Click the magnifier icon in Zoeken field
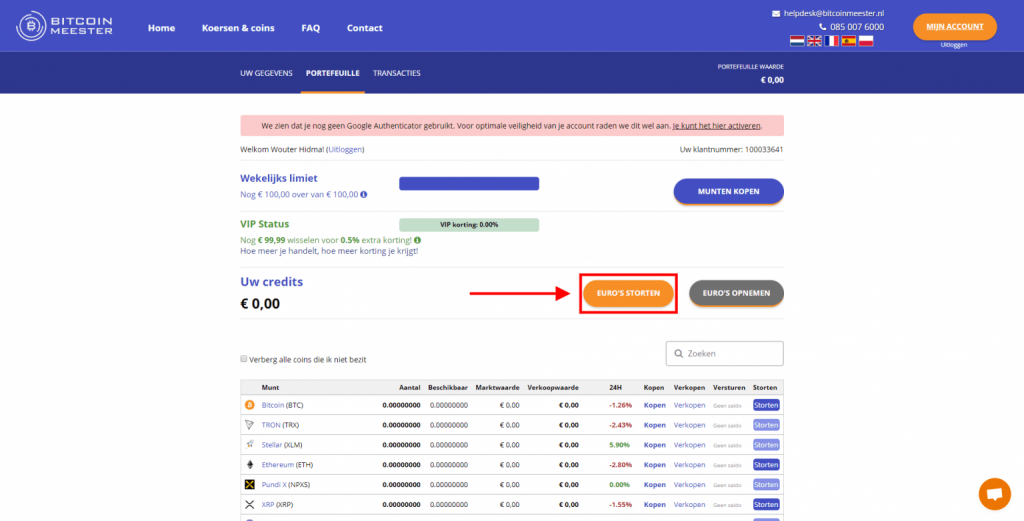Screen dimensions: 1024x521 (679, 354)
